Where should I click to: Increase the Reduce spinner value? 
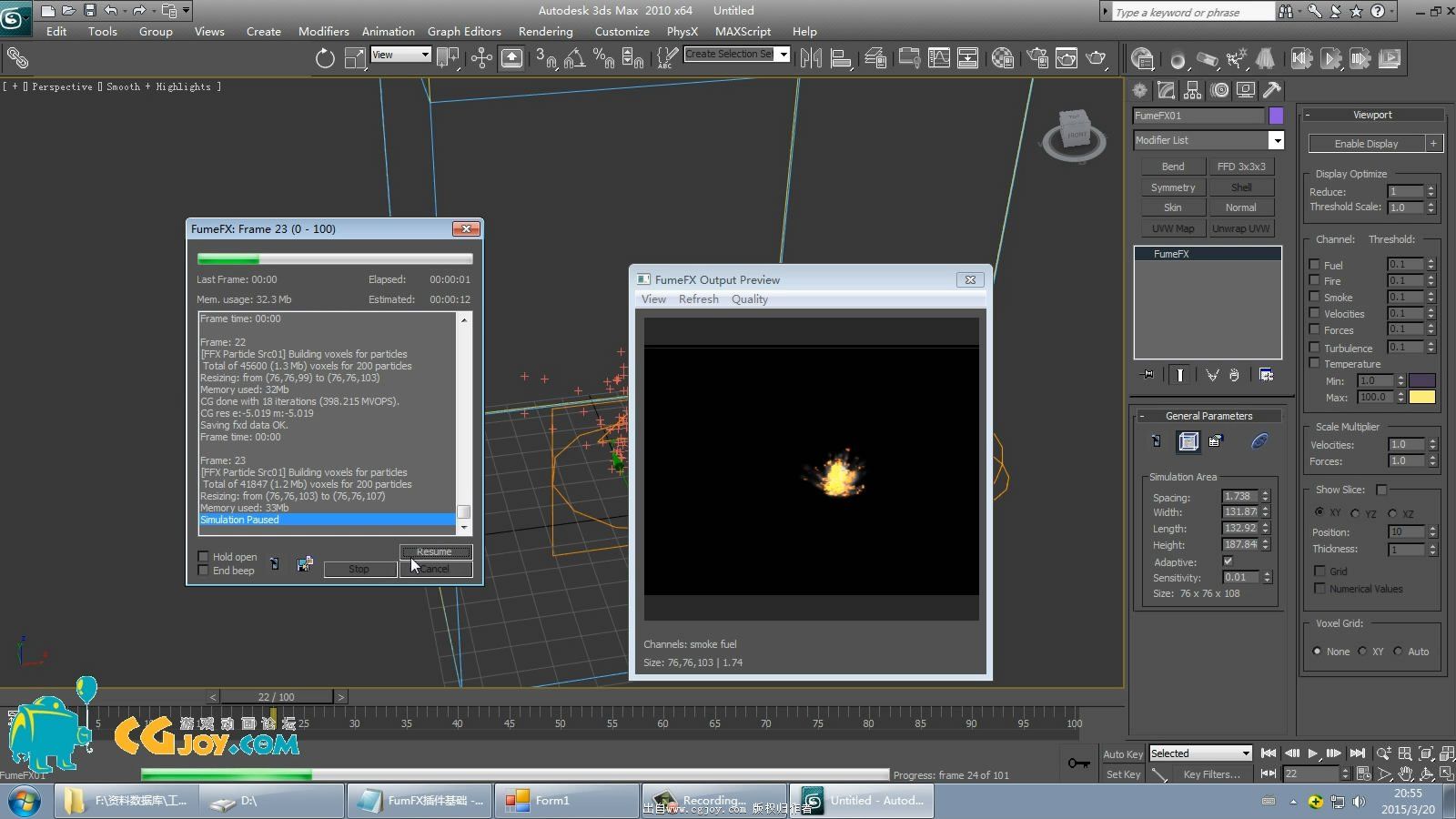(1431, 187)
